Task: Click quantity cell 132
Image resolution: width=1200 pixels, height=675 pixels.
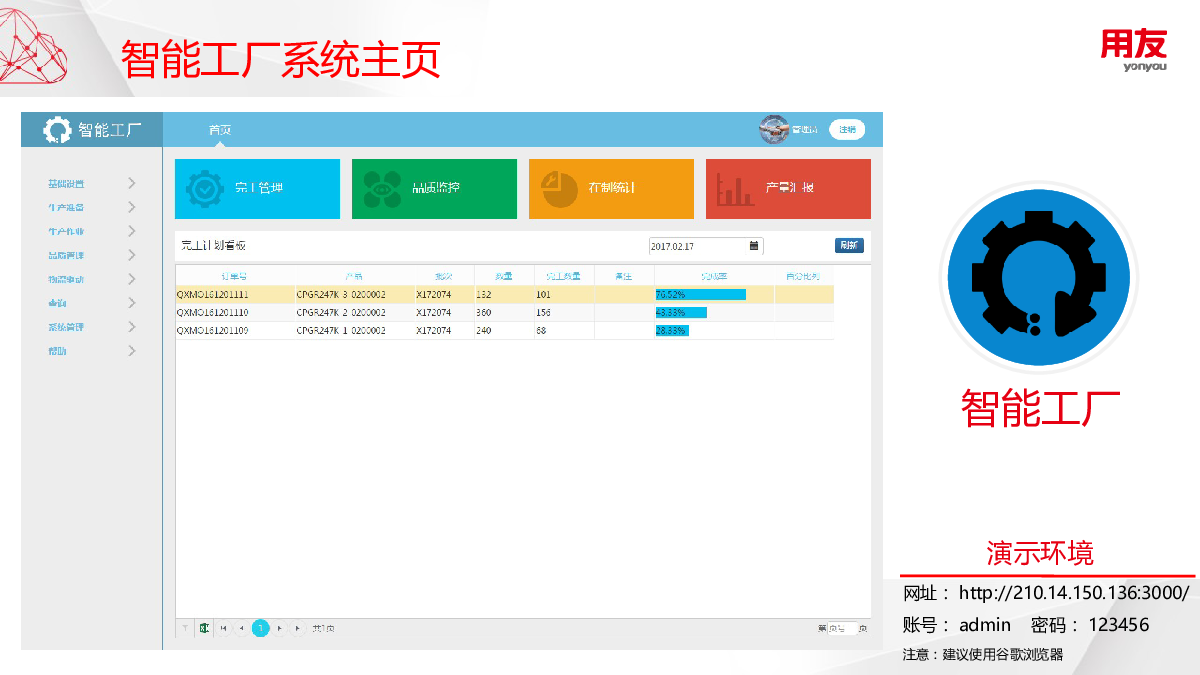Action: [484, 295]
